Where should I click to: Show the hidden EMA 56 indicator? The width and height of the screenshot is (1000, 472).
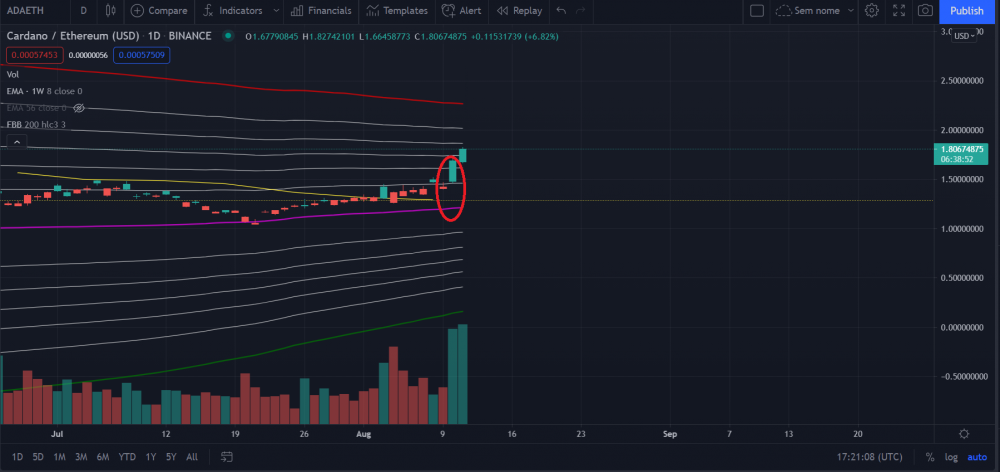pyautogui.click(x=79, y=108)
